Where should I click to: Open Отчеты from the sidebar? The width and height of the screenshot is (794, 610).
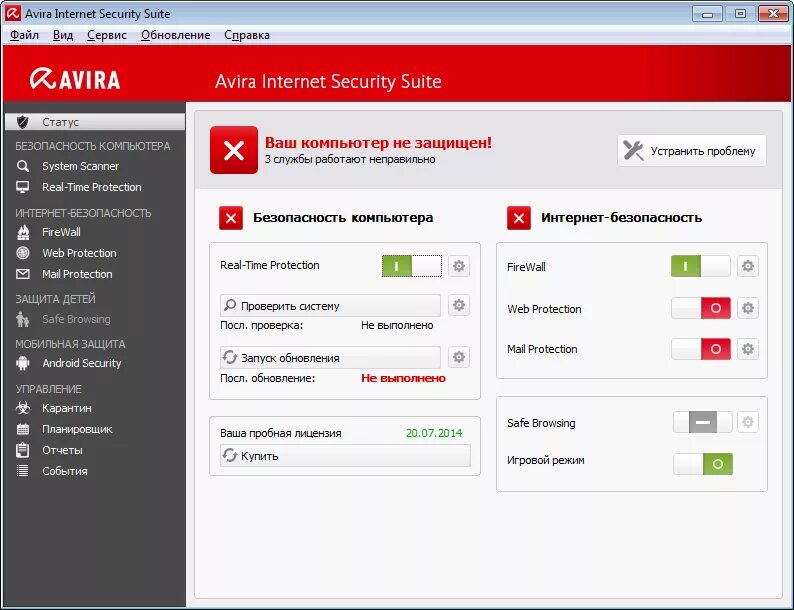point(62,450)
